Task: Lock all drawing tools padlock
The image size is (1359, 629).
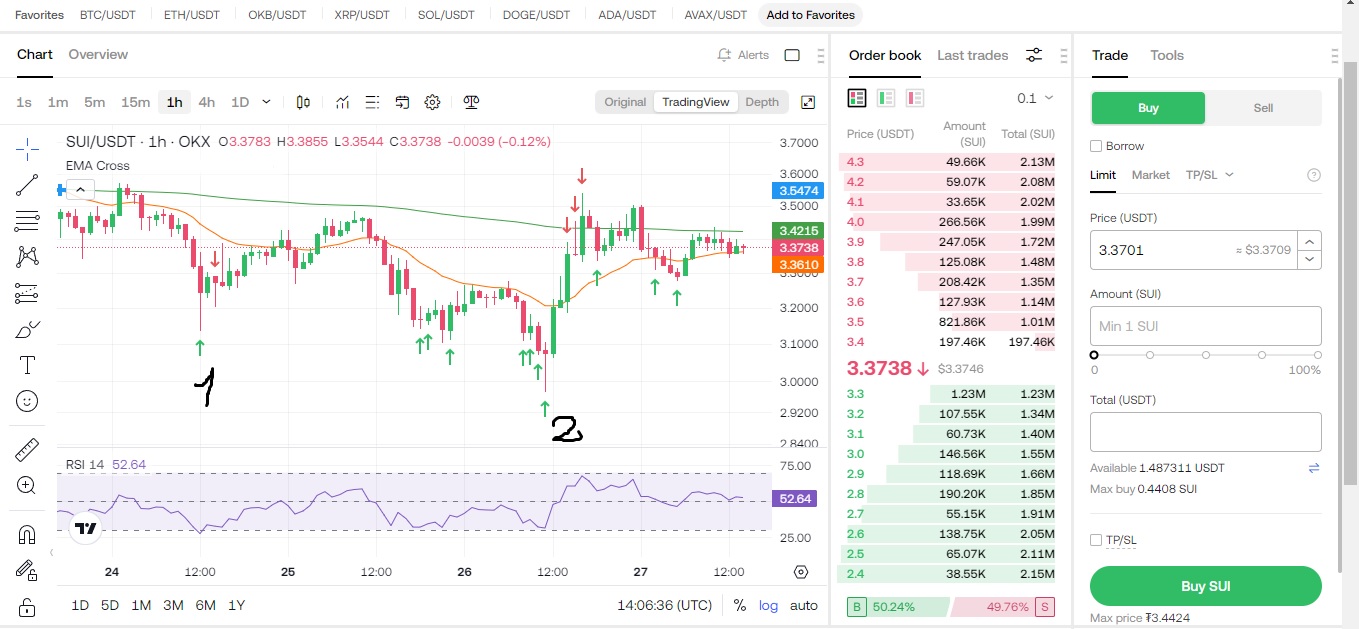Action: pos(27,607)
